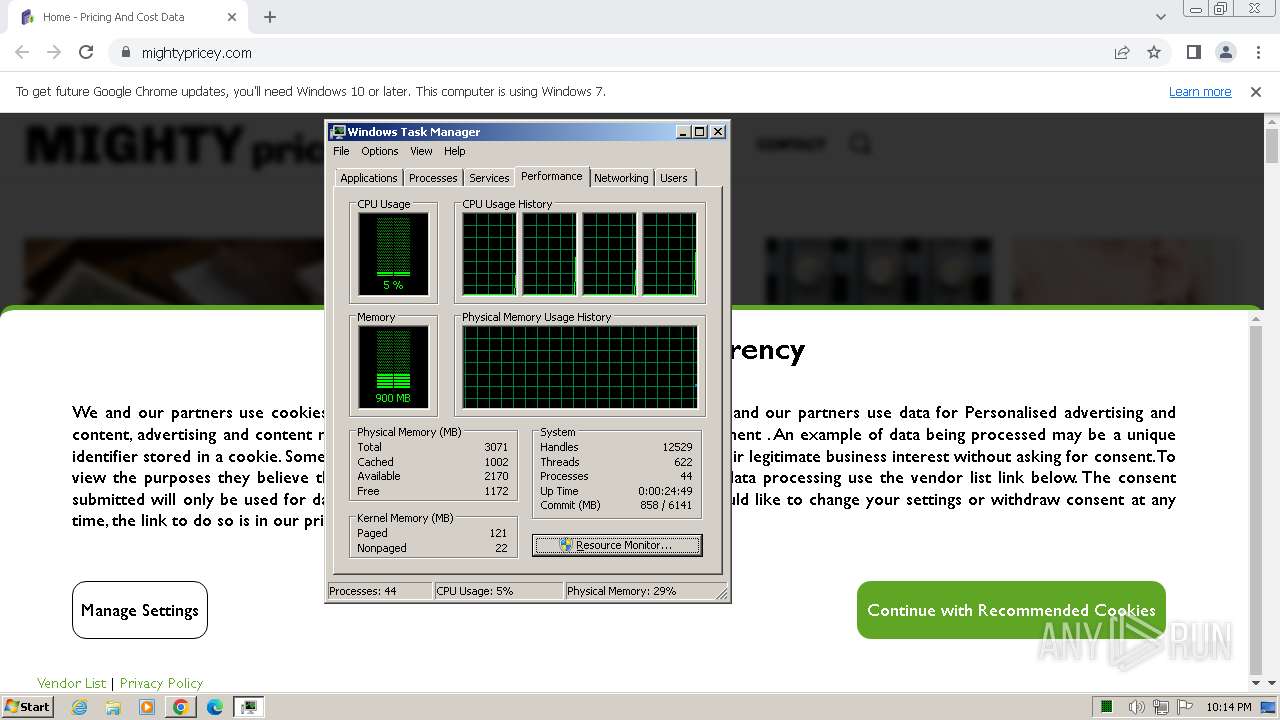
Task: Open the Windows Start button
Action: [27, 706]
